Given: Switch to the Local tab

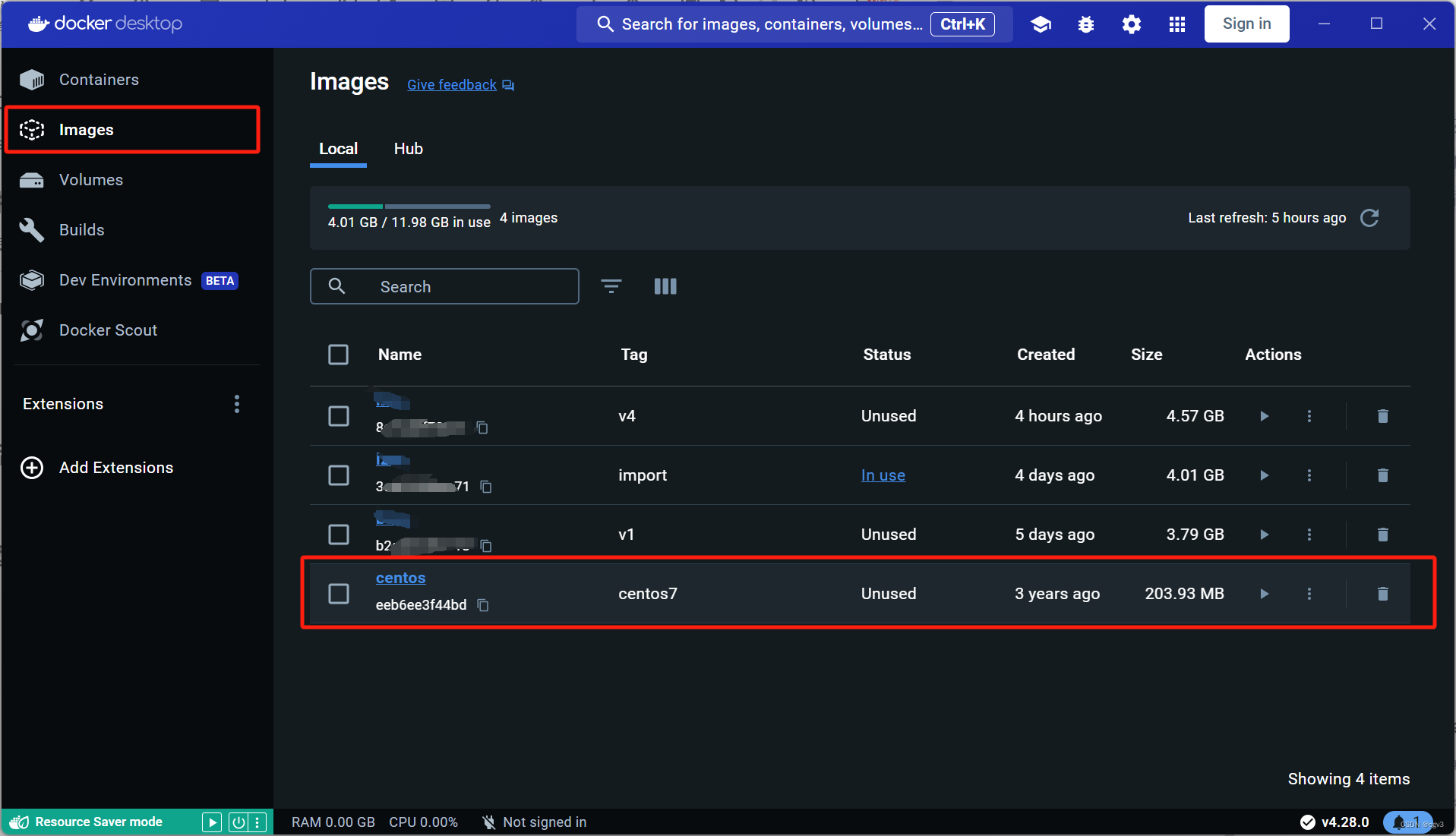Looking at the screenshot, I should [x=338, y=149].
